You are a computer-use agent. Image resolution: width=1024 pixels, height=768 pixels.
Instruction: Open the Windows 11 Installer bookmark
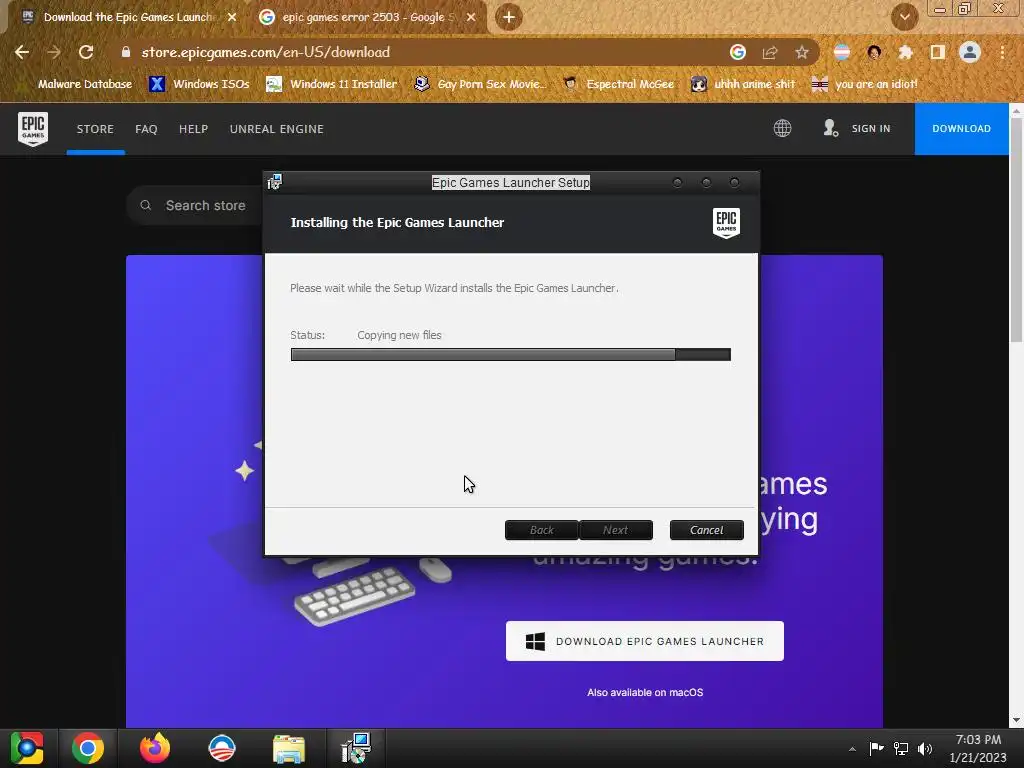pyautogui.click(x=332, y=84)
